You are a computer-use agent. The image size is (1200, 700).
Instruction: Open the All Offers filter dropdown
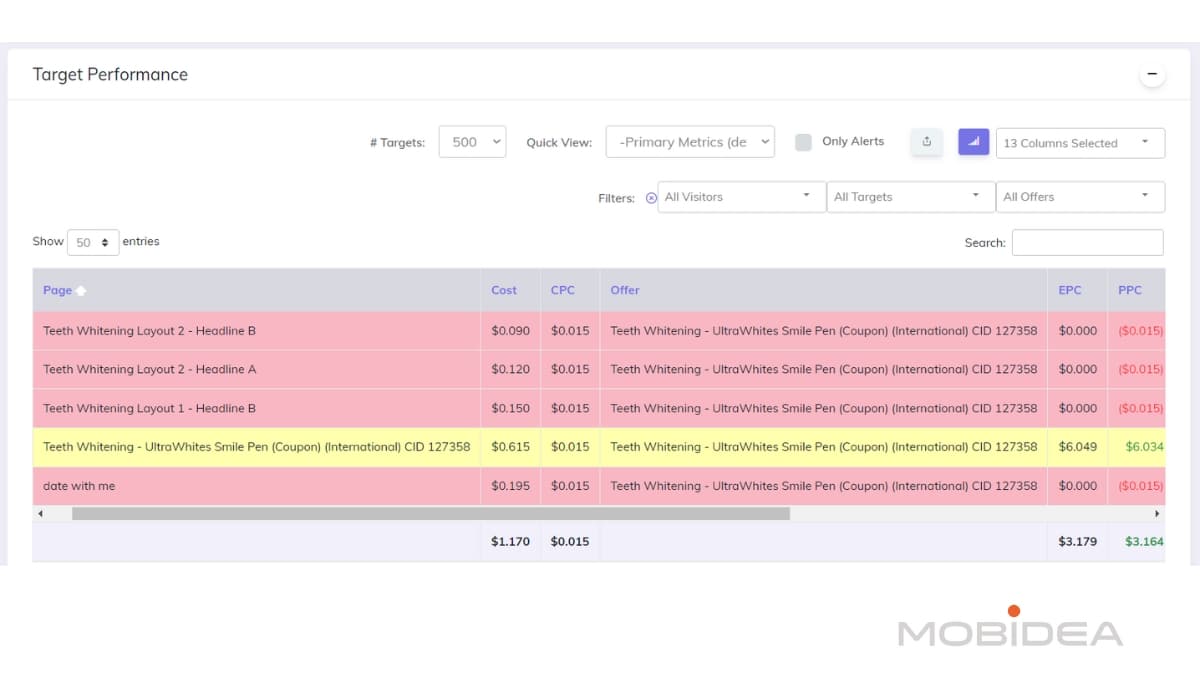pyautogui.click(x=1080, y=197)
